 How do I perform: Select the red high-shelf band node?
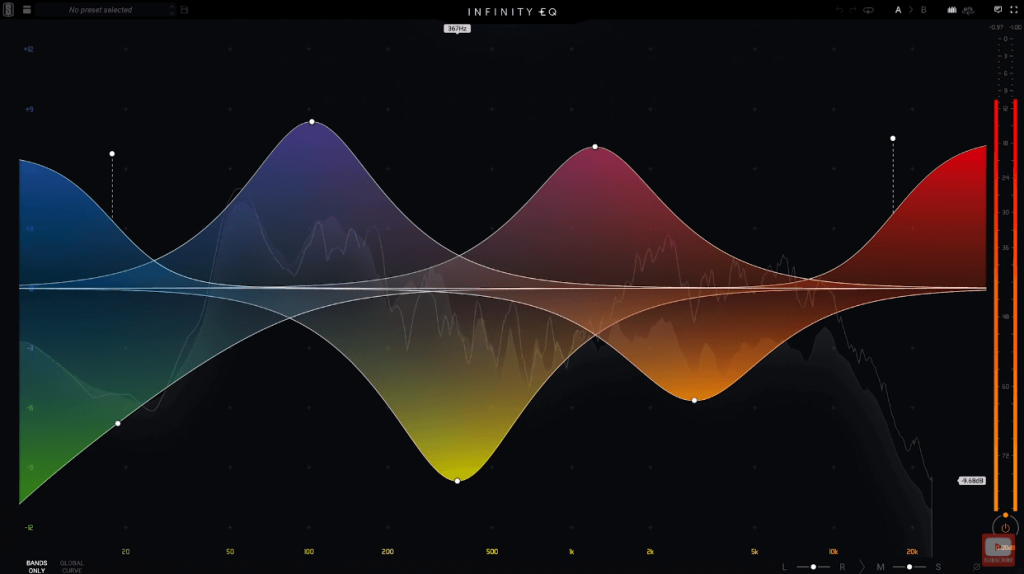point(893,138)
